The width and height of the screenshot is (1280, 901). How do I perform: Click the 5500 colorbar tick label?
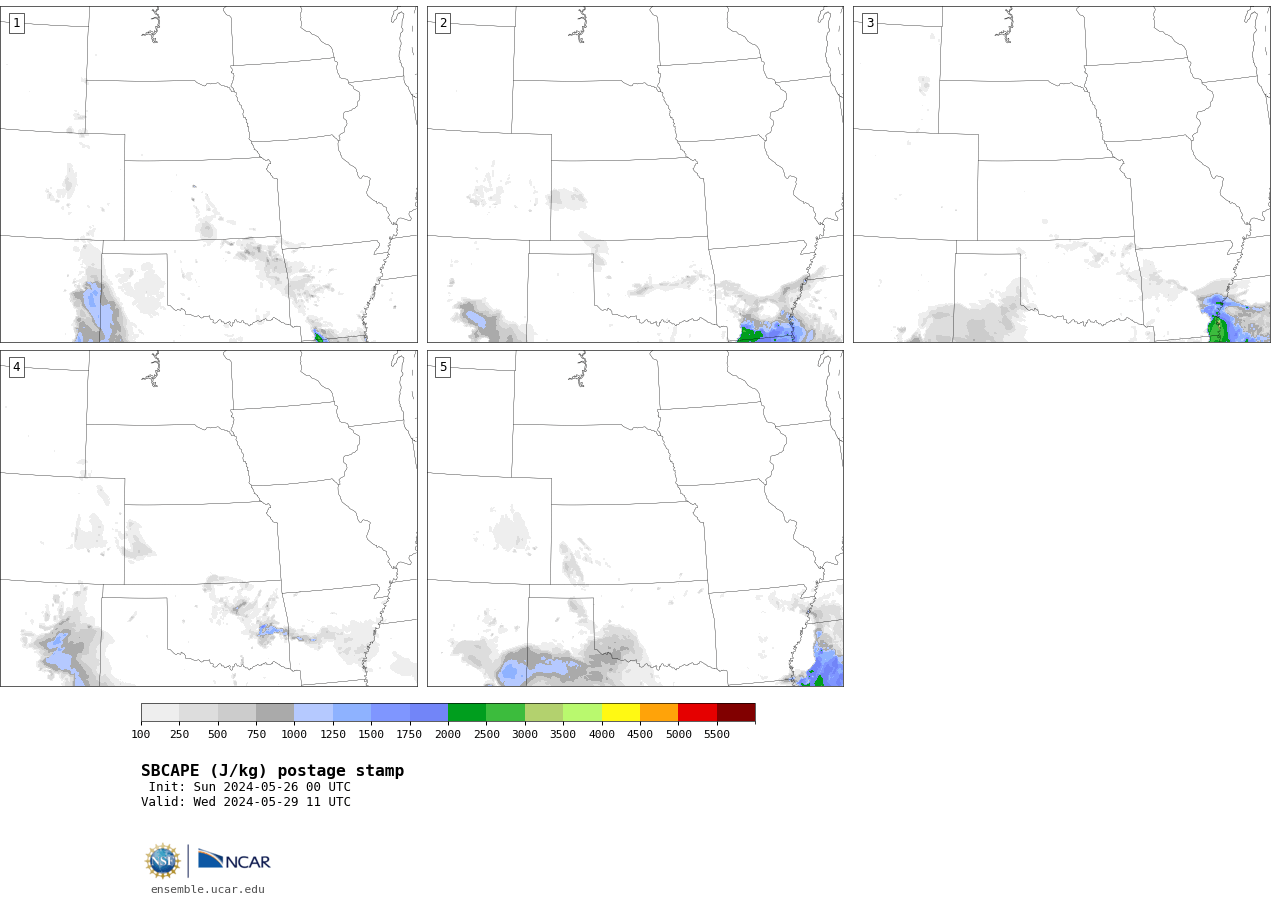[717, 735]
